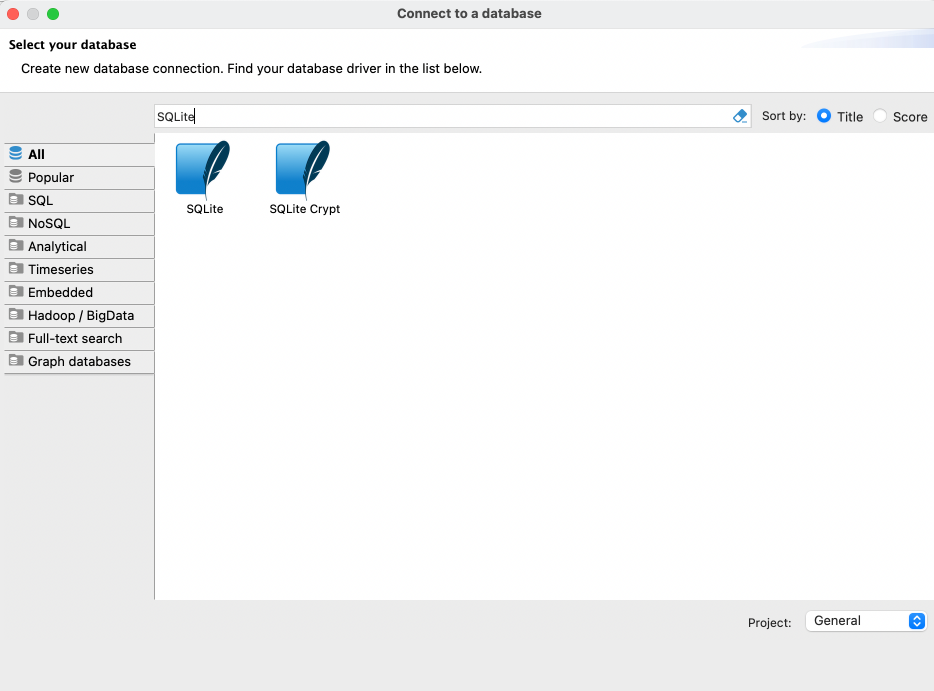
Task: Choose the SQLite Crypt driver icon
Action: [304, 168]
